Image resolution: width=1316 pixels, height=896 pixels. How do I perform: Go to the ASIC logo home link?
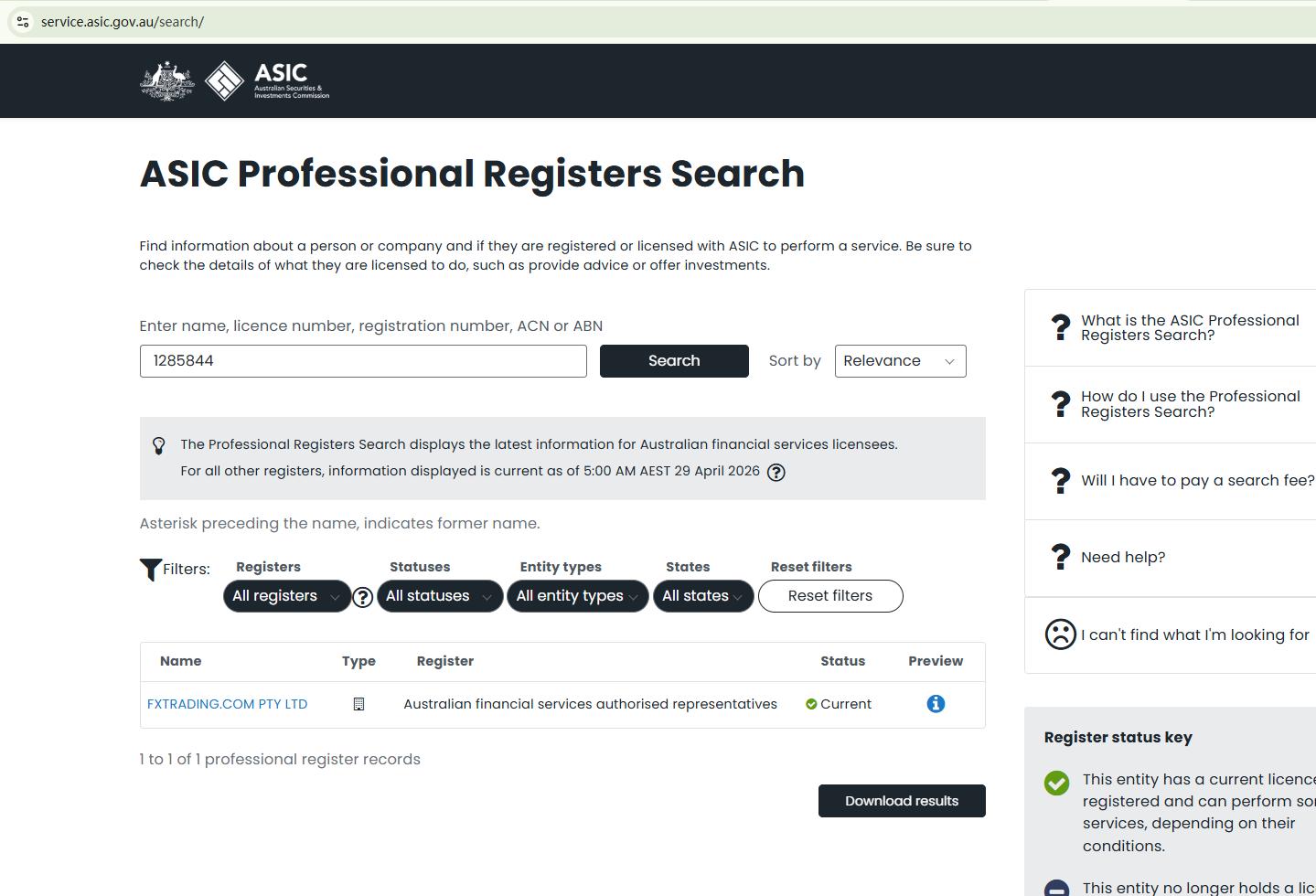click(x=267, y=80)
